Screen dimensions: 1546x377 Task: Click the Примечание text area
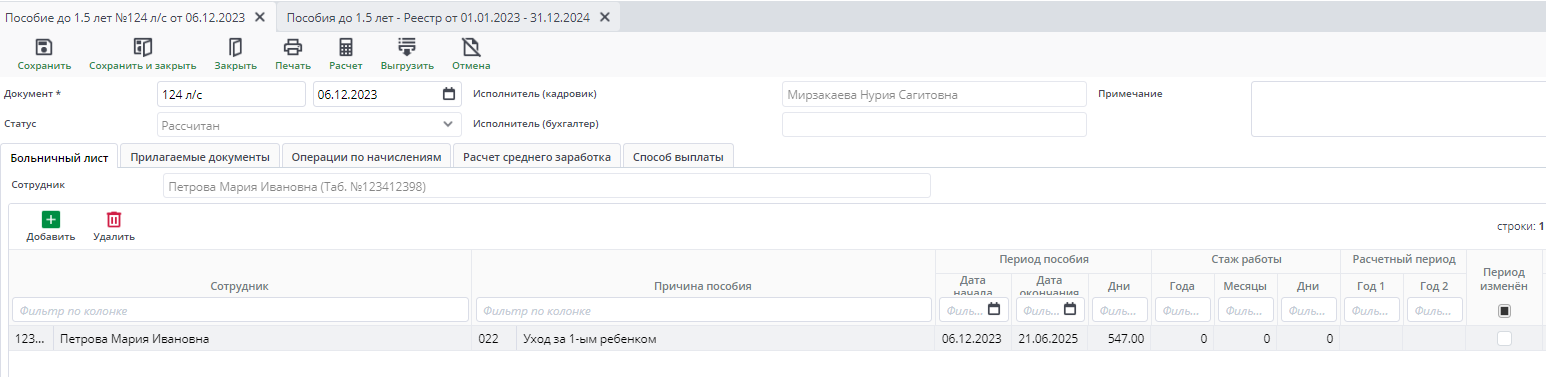pos(1398,109)
